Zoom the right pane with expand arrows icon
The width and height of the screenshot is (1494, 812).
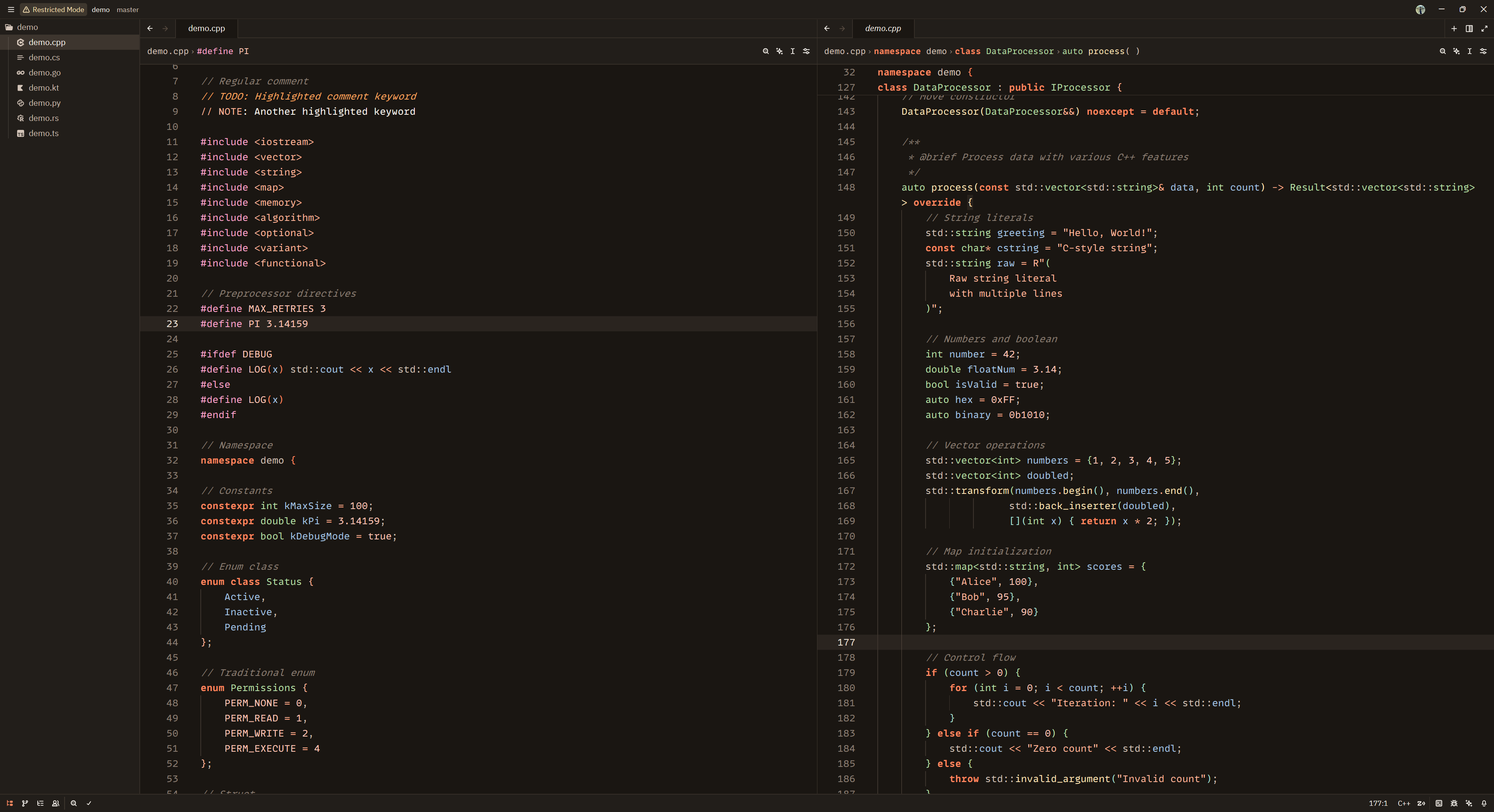tap(1484, 28)
